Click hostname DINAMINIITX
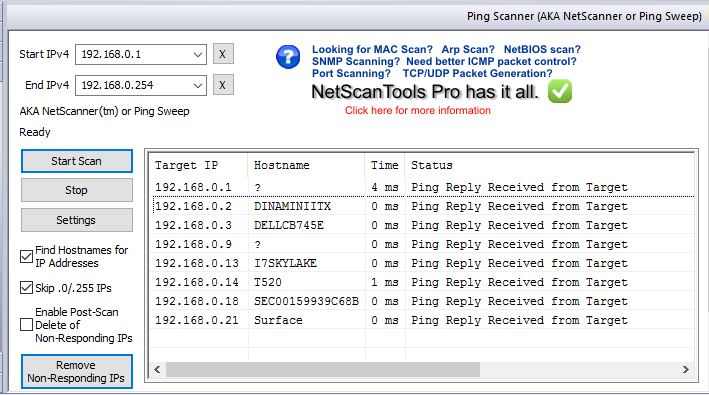This screenshot has width=709, height=395. [x=292, y=207]
